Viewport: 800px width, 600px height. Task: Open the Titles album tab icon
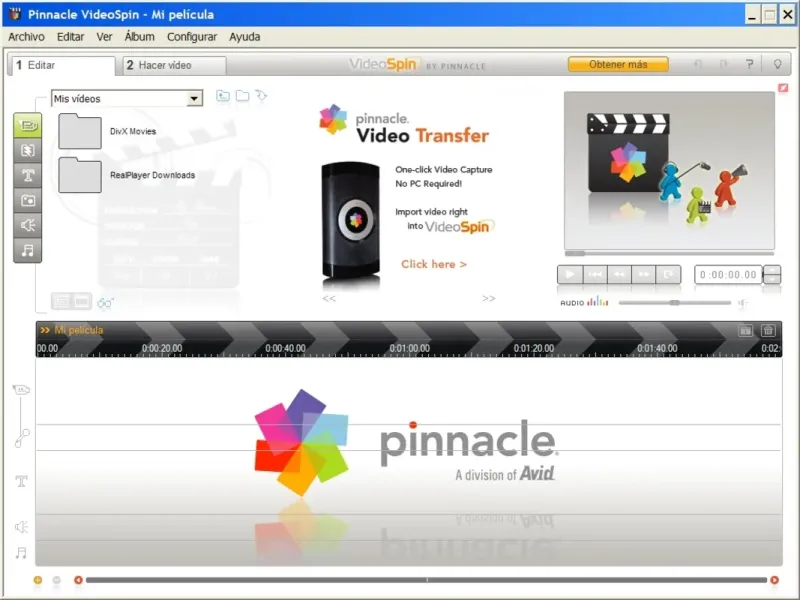(28, 176)
